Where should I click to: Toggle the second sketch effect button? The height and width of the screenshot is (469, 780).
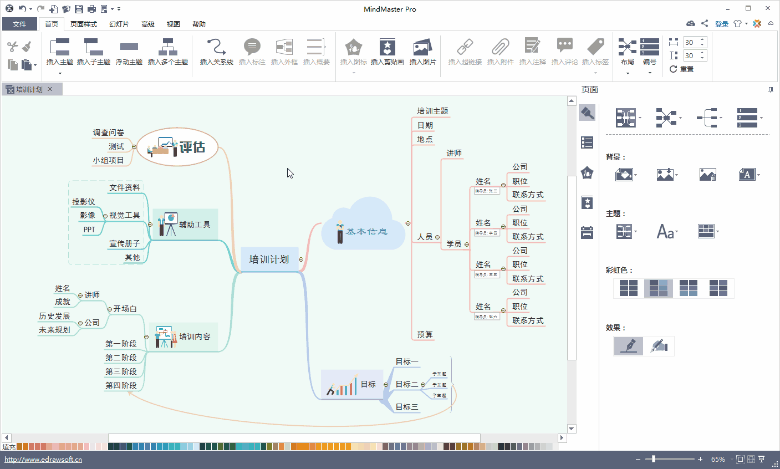(659, 346)
